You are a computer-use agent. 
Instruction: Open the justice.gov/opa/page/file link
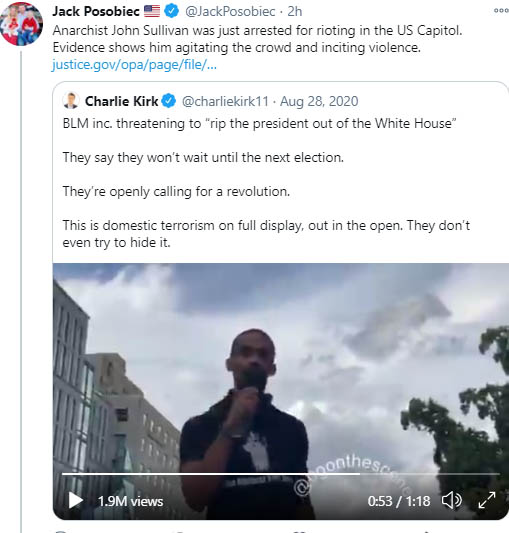coord(134,65)
